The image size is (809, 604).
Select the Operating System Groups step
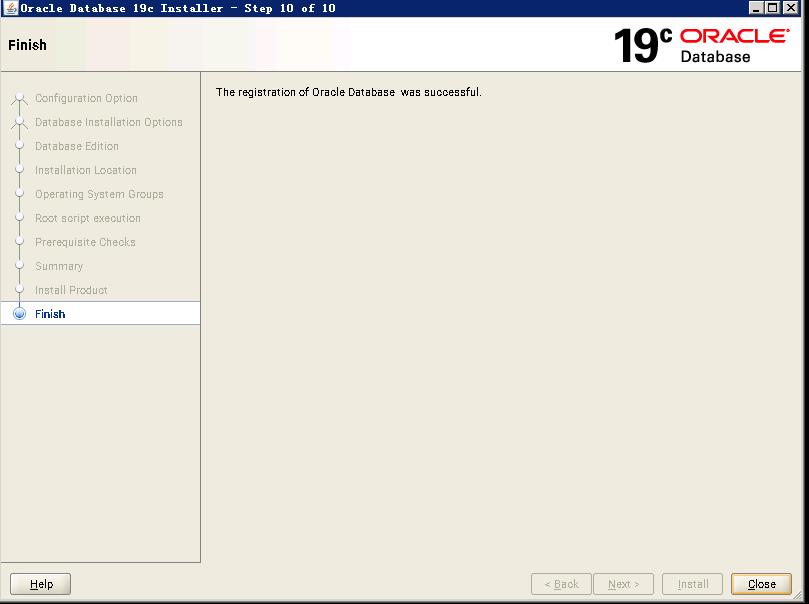click(x=99, y=194)
